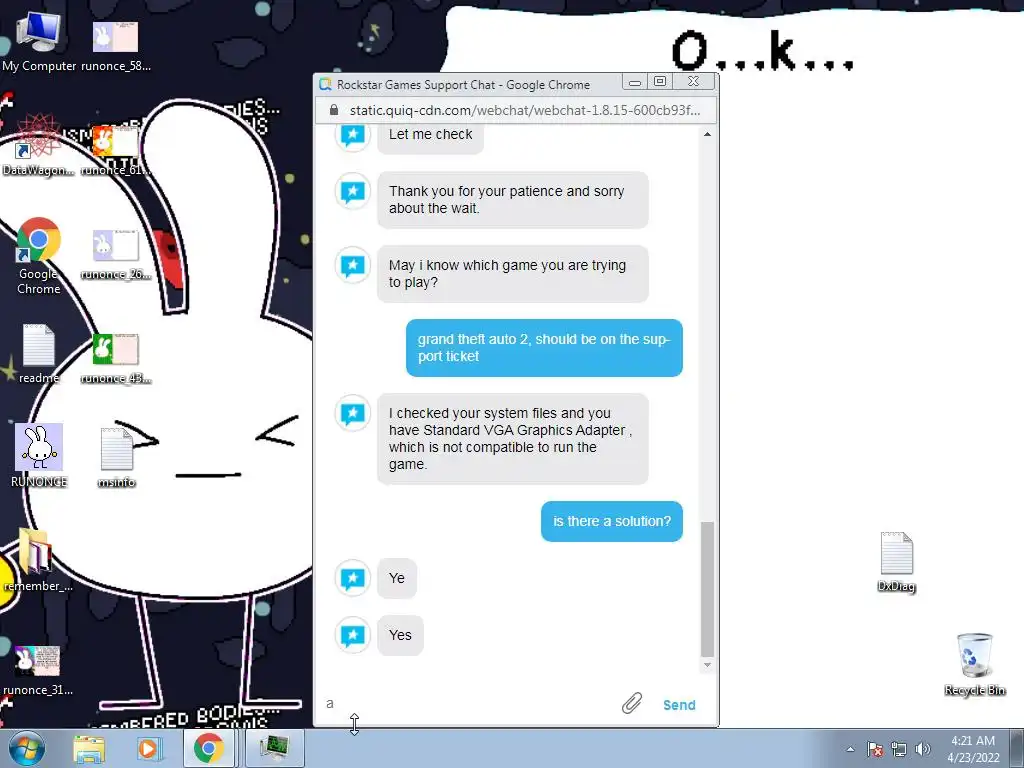
Task: Click the lock icon in address bar
Action: pyautogui.click(x=334, y=110)
